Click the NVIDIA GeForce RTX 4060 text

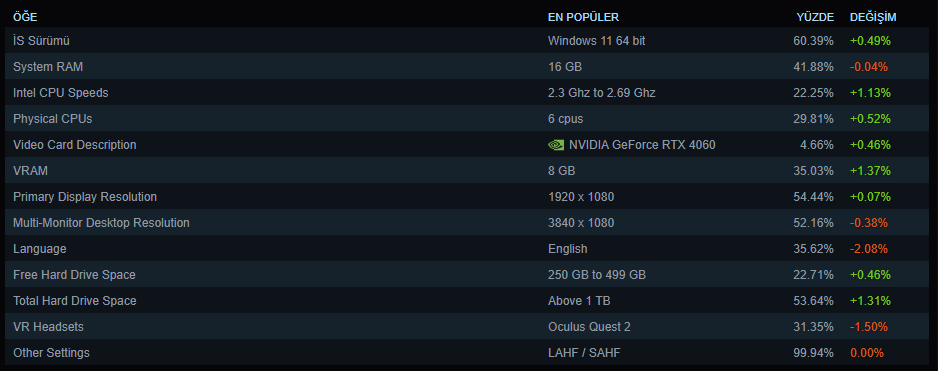[642, 145]
